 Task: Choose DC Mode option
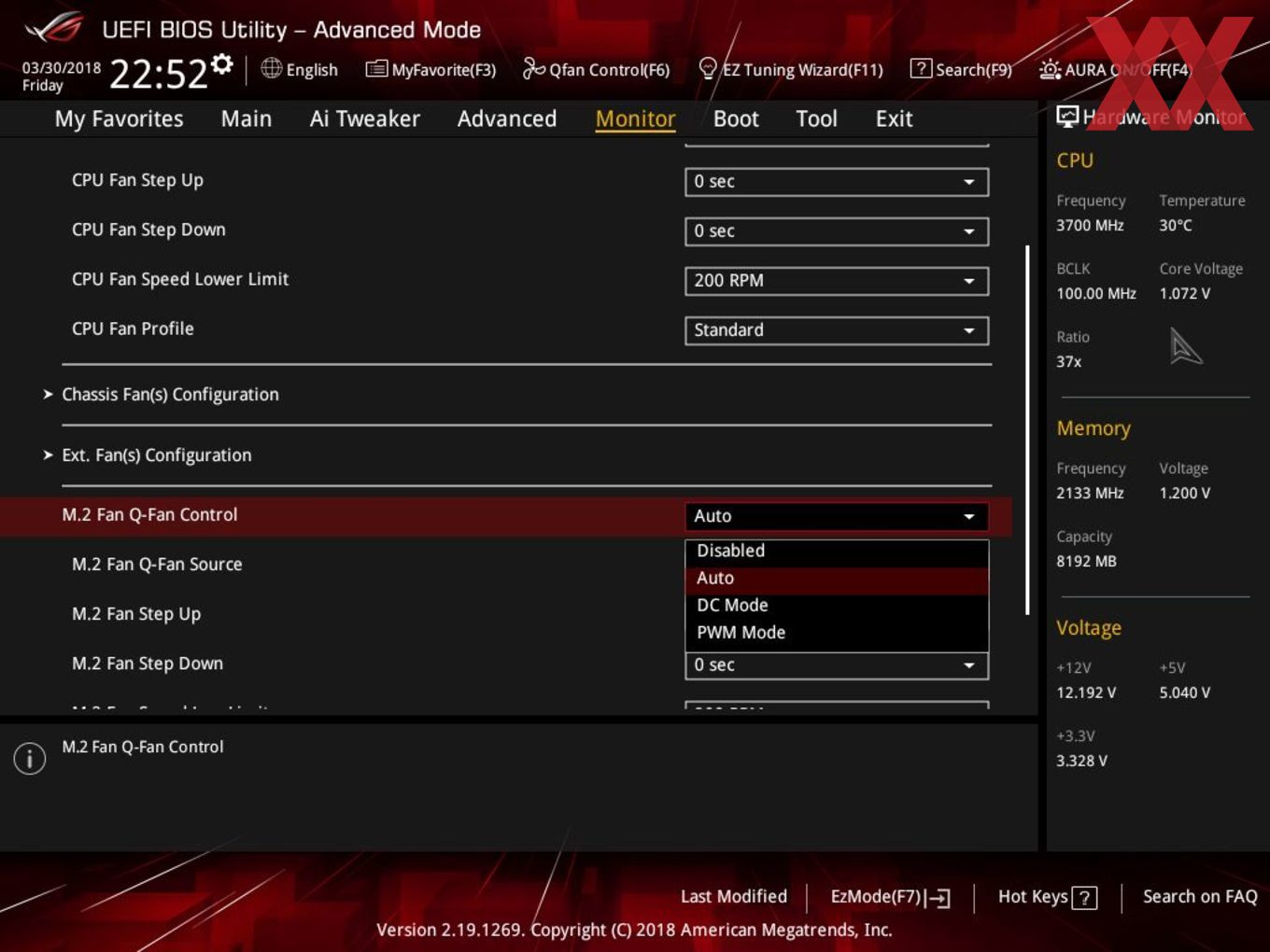837,605
